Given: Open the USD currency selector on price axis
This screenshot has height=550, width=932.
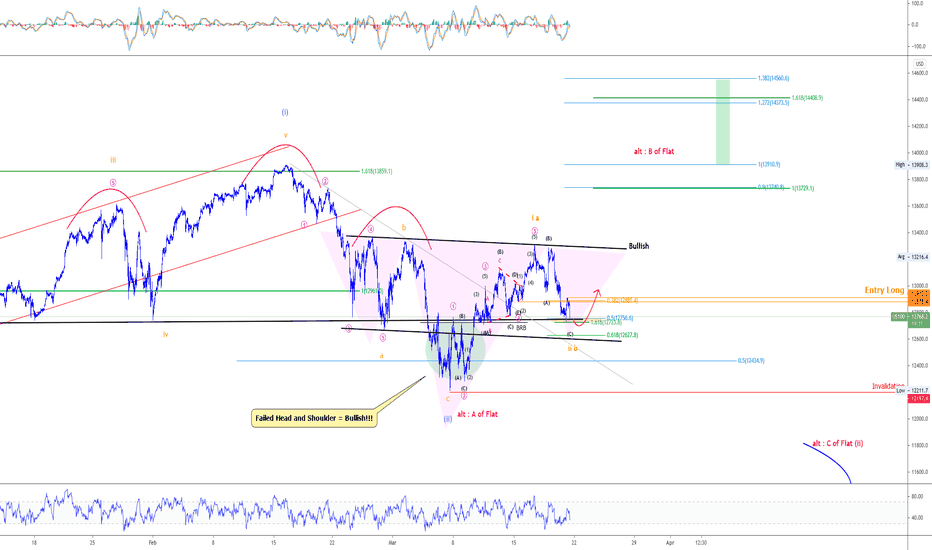Looking at the screenshot, I should (x=919, y=64).
